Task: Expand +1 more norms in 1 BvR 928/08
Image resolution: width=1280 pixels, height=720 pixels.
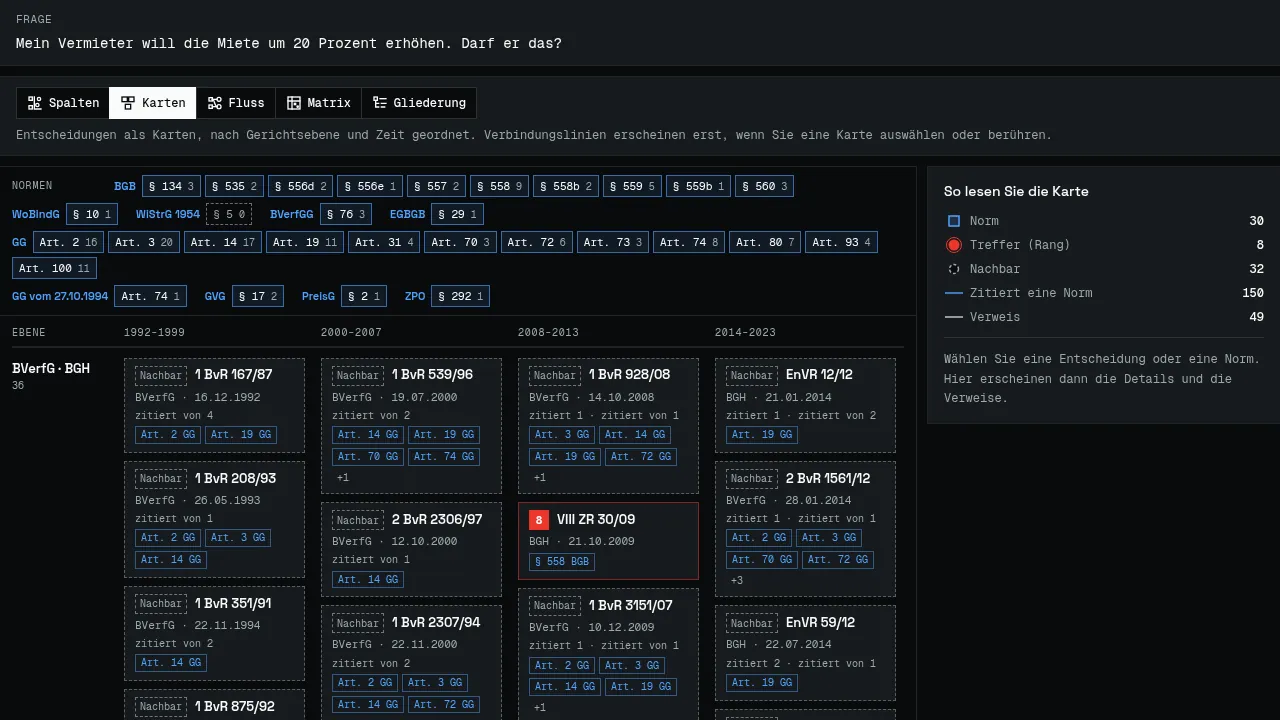Action: (540, 478)
